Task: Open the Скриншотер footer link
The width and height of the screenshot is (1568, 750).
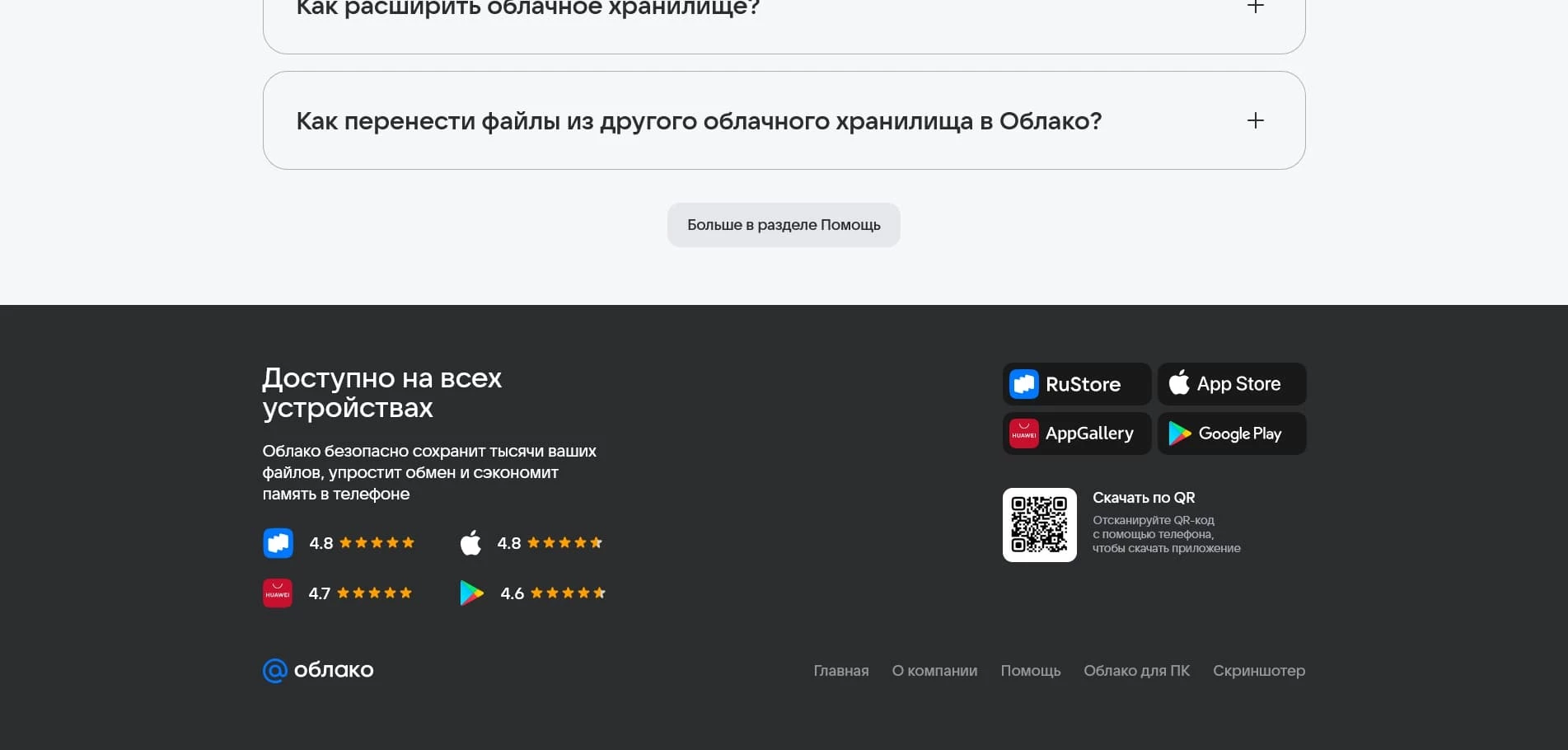Action: click(x=1258, y=671)
